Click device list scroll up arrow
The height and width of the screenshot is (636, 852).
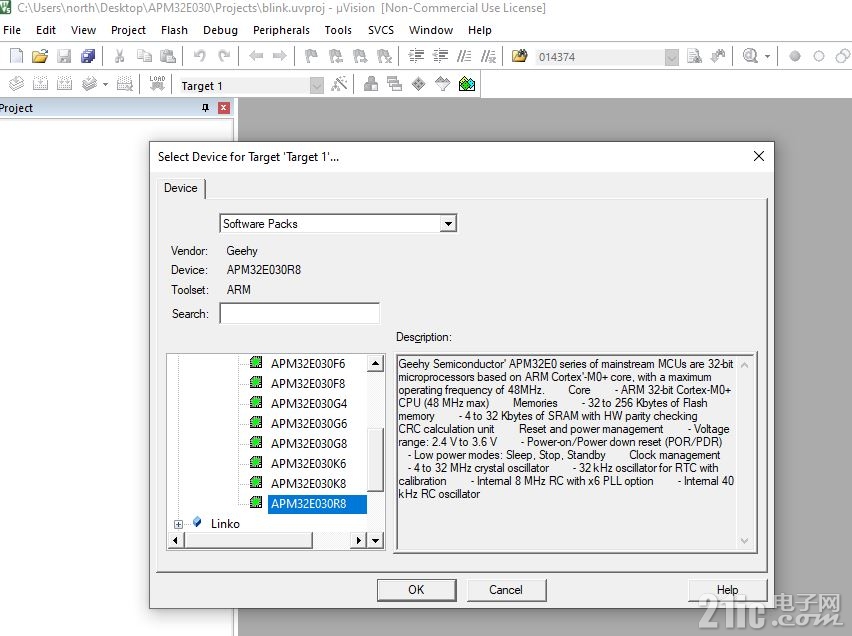(x=375, y=363)
